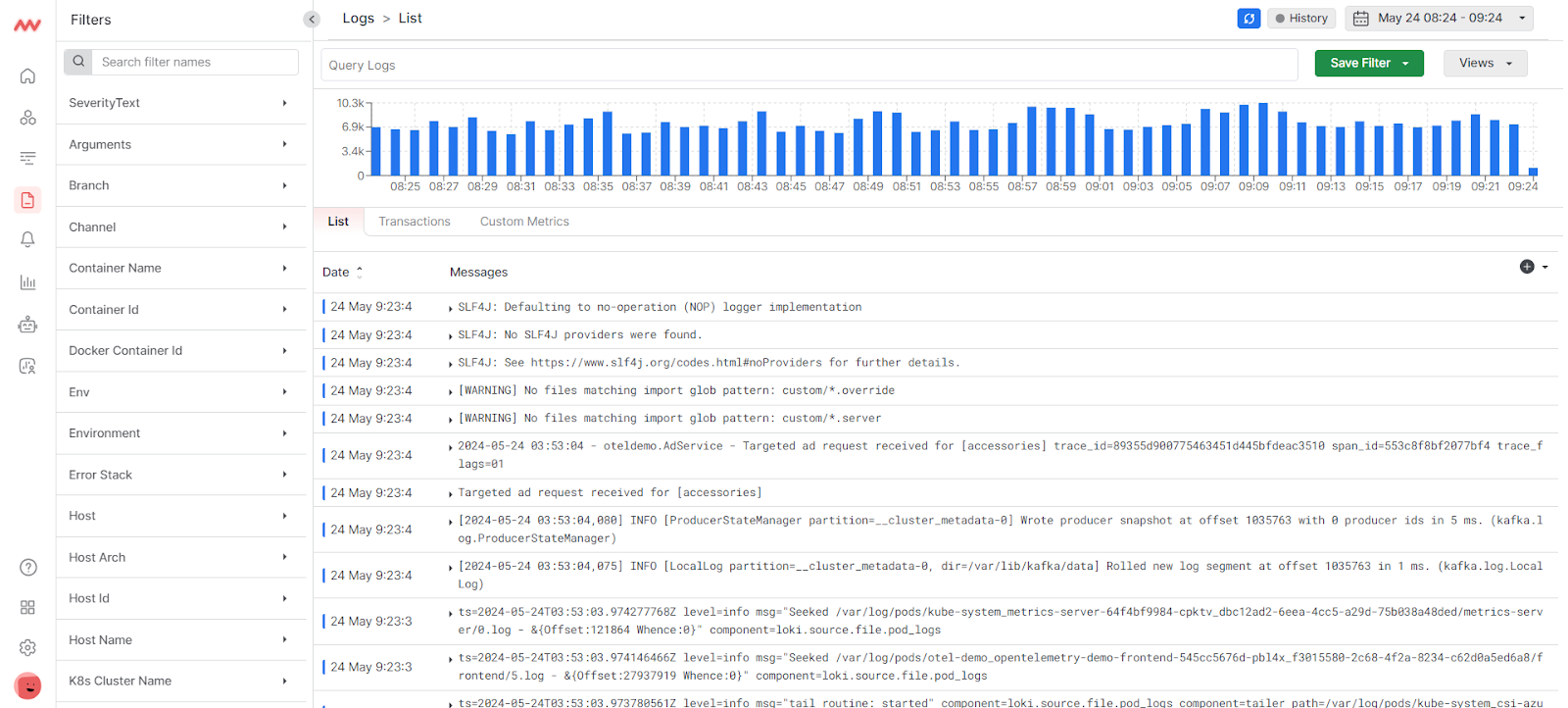The width and height of the screenshot is (1568, 708).
Task: Select the Logs sidebar icon
Action: coord(27,200)
